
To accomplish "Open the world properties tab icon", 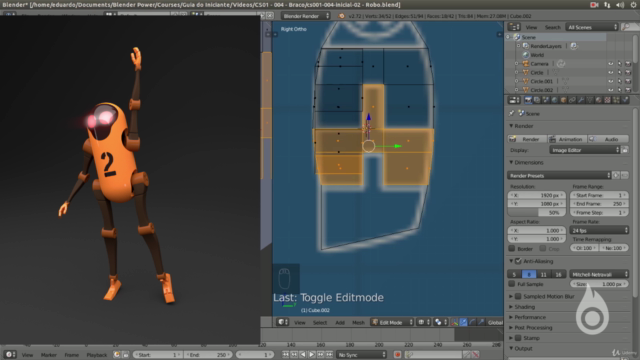I will 554,100.
